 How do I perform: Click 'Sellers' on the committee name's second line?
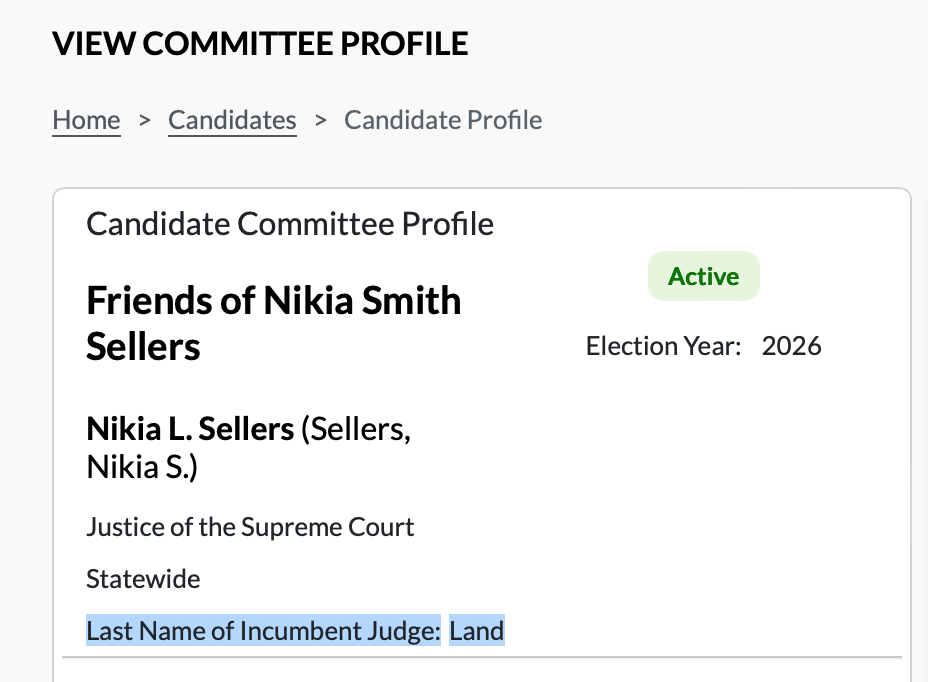[x=143, y=347]
